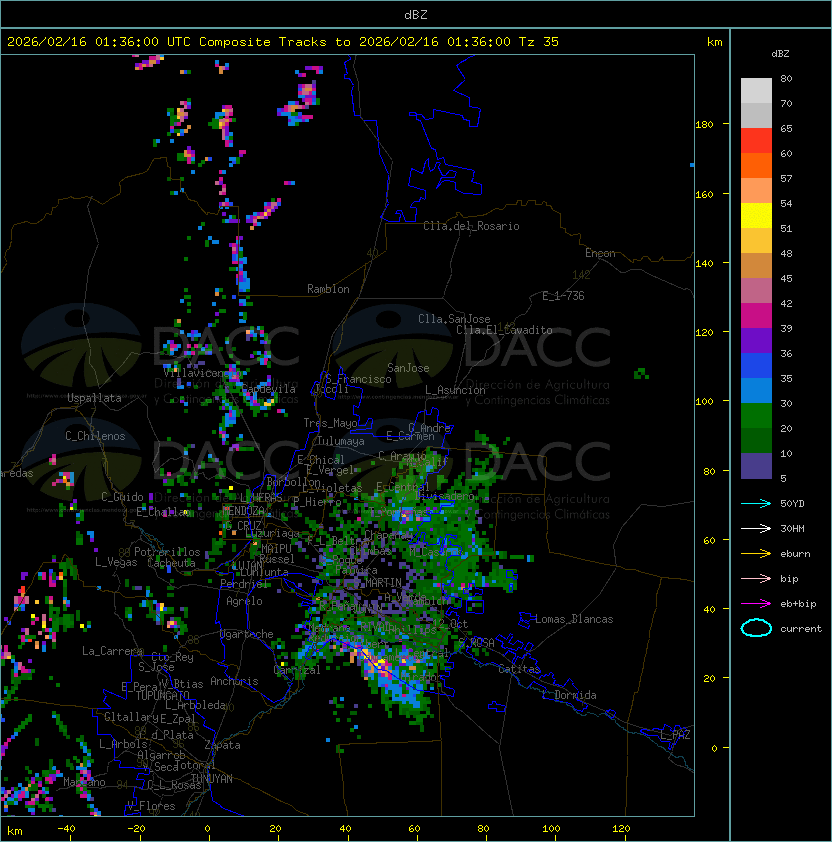Click the orange 57-60 dBZ color band
Image resolution: width=832 pixels, height=842 pixels.
tap(756, 165)
